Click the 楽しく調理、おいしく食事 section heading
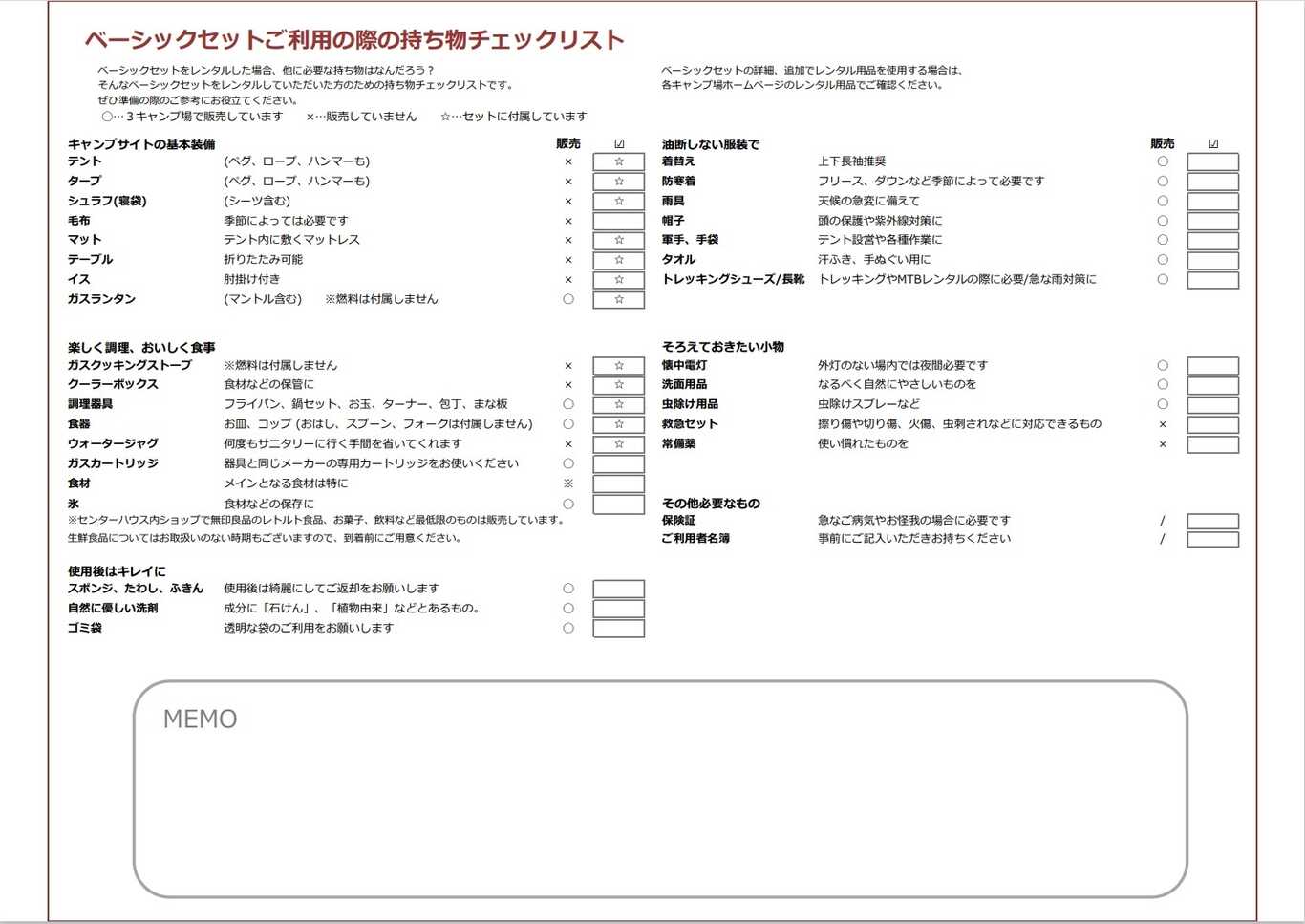The width and height of the screenshot is (1305, 924). point(141,348)
